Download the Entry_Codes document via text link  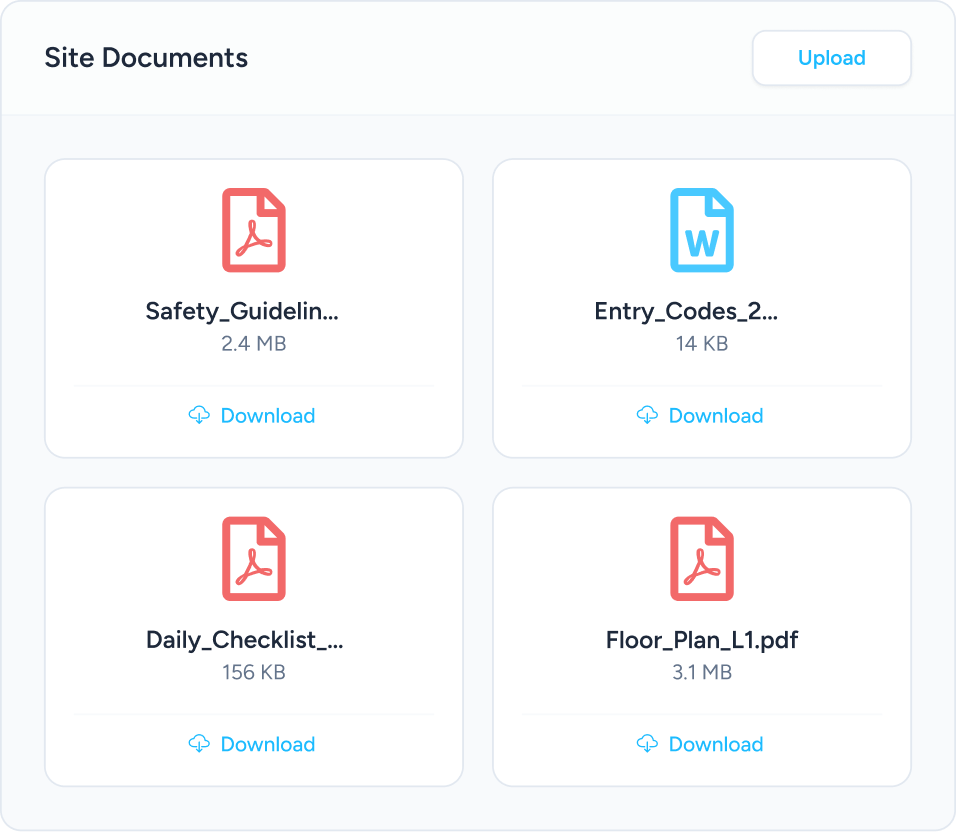click(x=715, y=415)
